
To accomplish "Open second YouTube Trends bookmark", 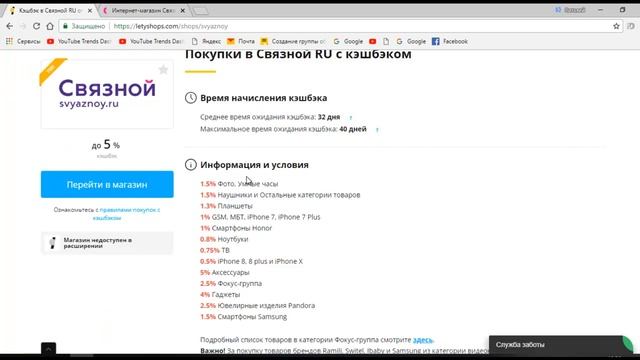I will (151, 41).
